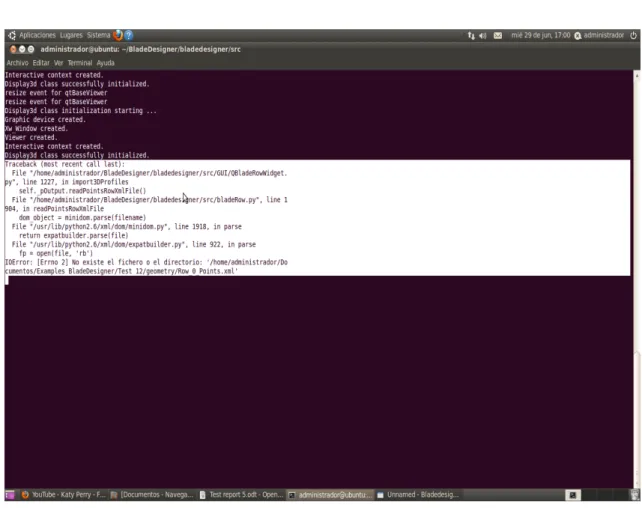Open the administrador user menu
The height and width of the screenshot is (508, 642).
[599, 35]
